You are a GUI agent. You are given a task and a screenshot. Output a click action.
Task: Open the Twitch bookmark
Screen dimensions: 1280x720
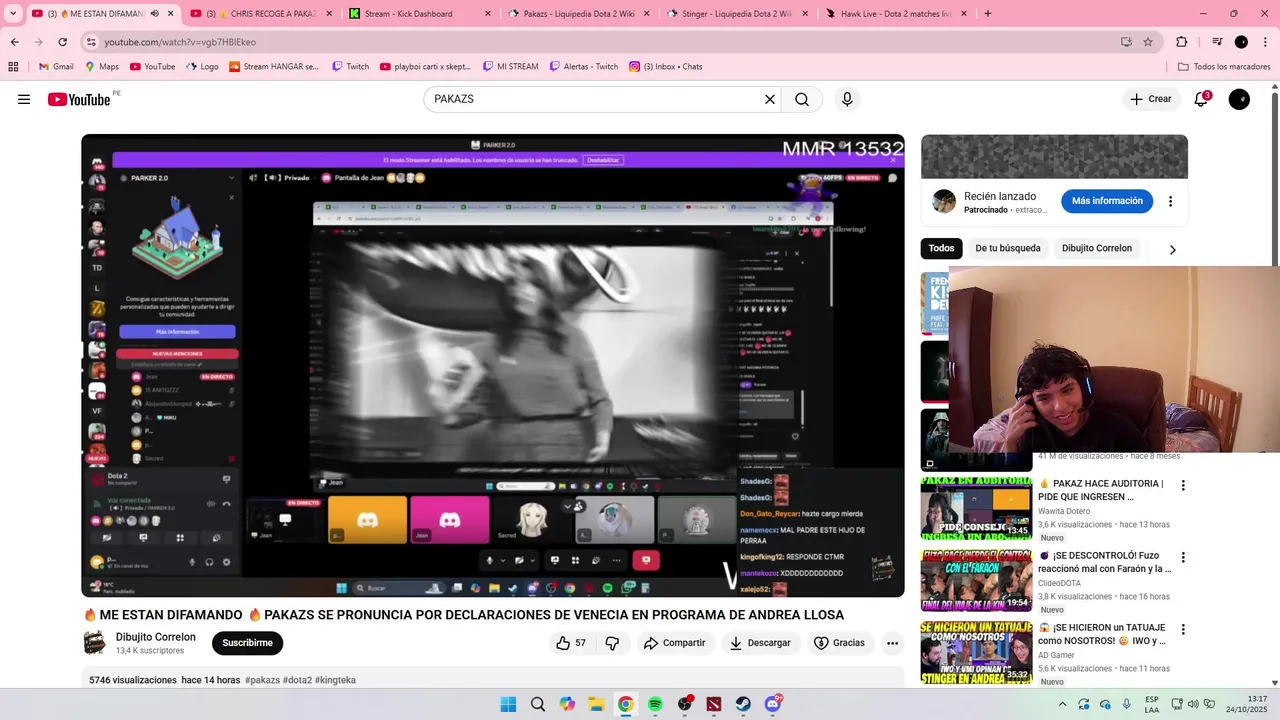(x=350, y=67)
